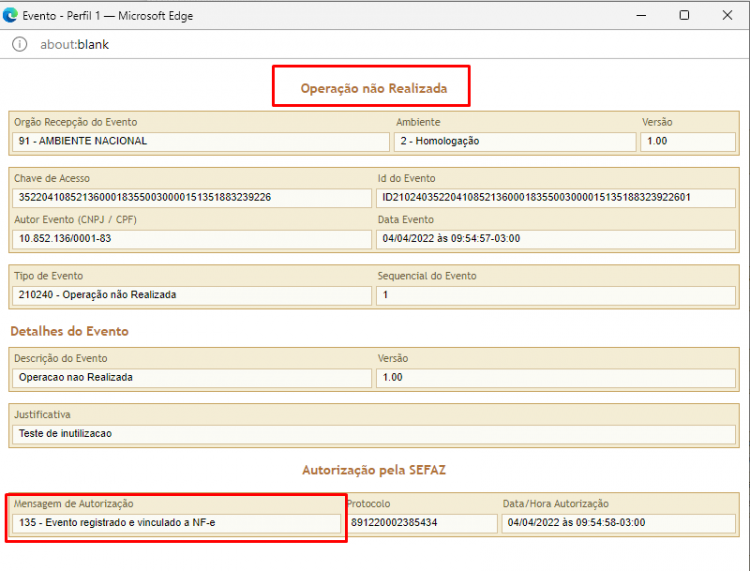Click the Sequencial do Evento label
Screen dimensions: 750x571
click(x=427, y=276)
